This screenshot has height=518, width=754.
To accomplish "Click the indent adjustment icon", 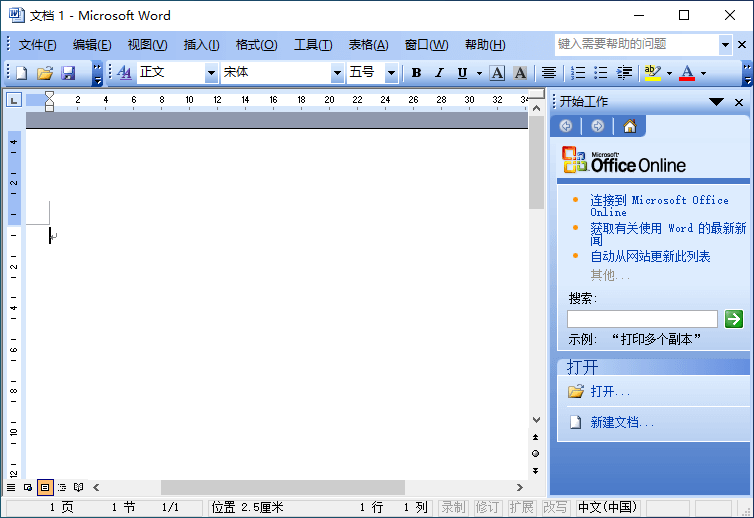I will coord(624,73).
